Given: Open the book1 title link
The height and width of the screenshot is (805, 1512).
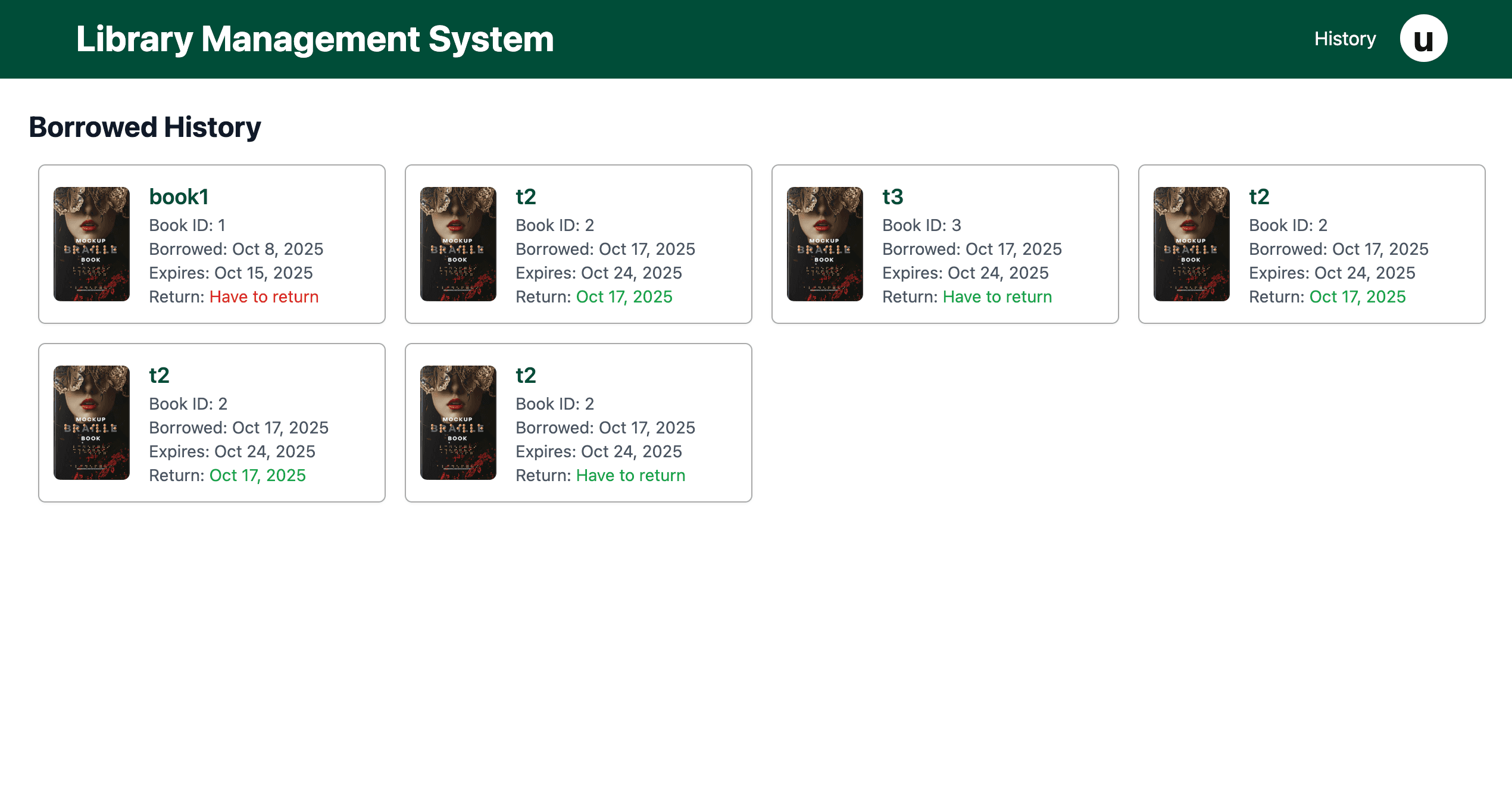Looking at the screenshot, I should point(179,197).
